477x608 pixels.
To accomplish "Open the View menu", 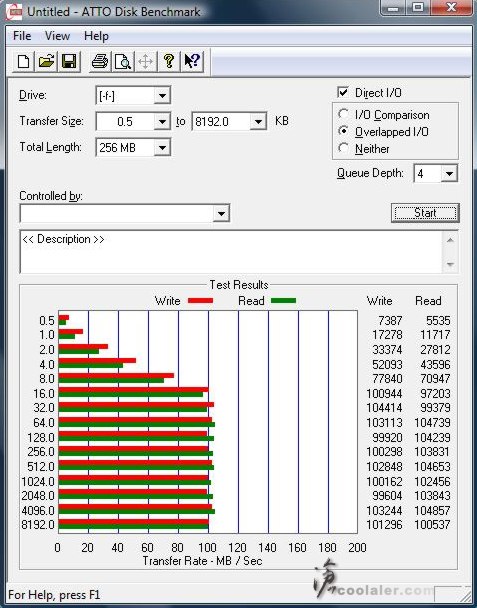I will pos(57,36).
